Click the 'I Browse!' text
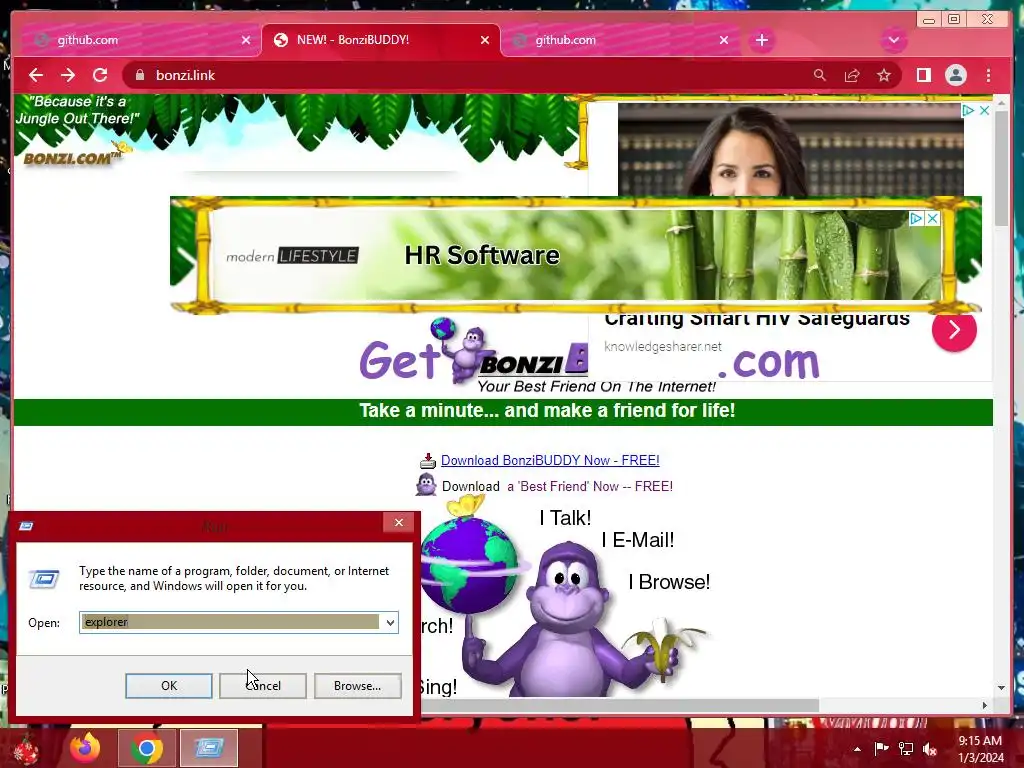The image size is (1024, 768). (669, 582)
